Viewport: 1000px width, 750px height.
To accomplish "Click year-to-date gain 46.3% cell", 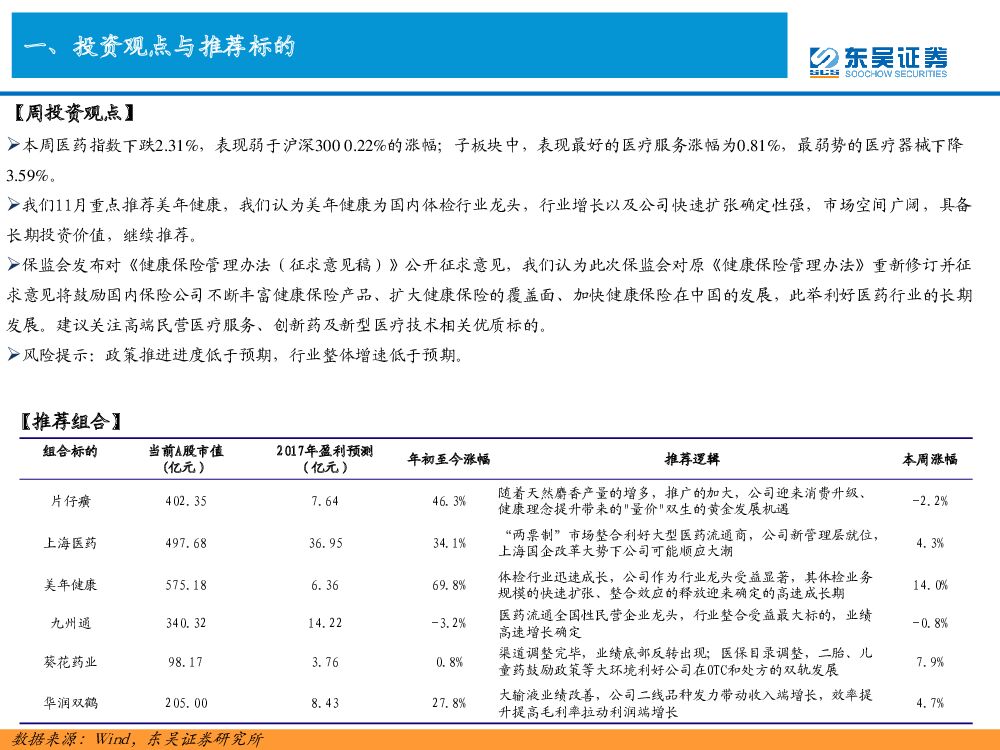I will [x=449, y=501].
